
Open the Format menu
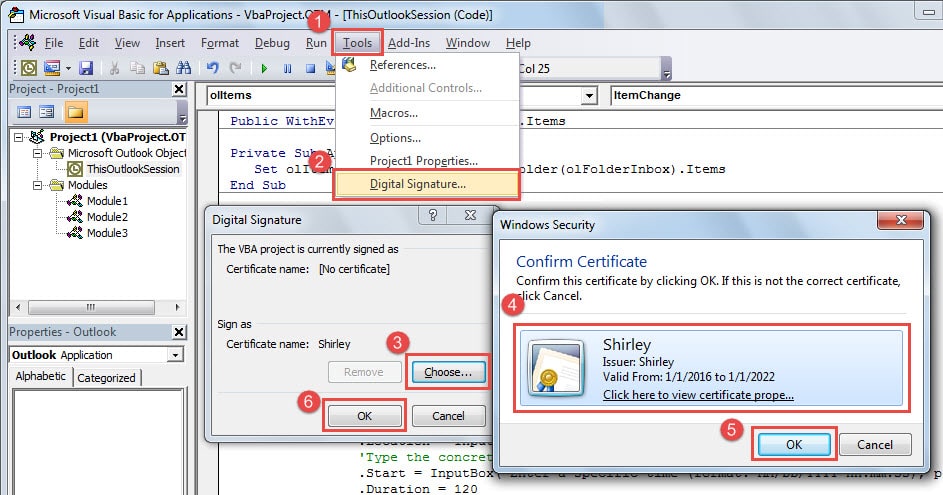pos(220,43)
